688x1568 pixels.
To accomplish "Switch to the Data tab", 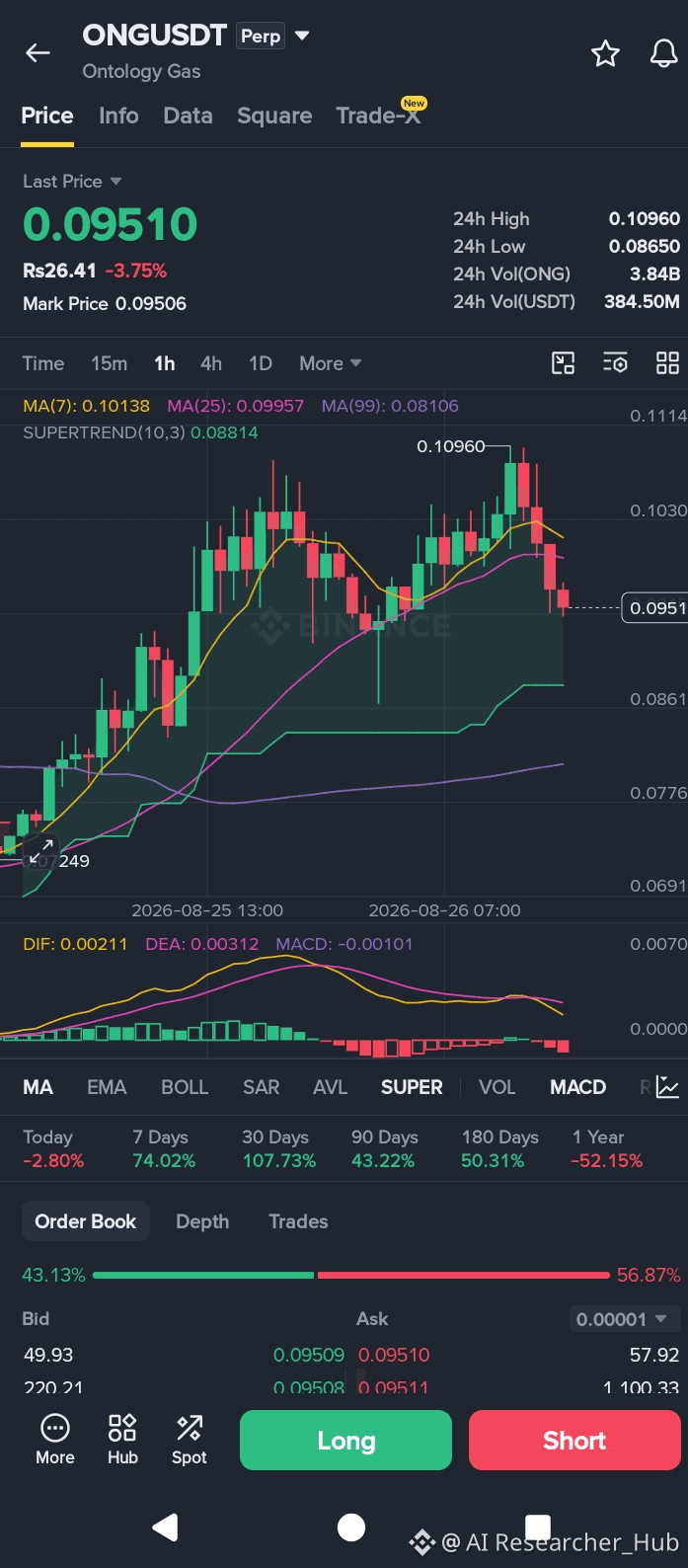I will pyautogui.click(x=188, y=116).
